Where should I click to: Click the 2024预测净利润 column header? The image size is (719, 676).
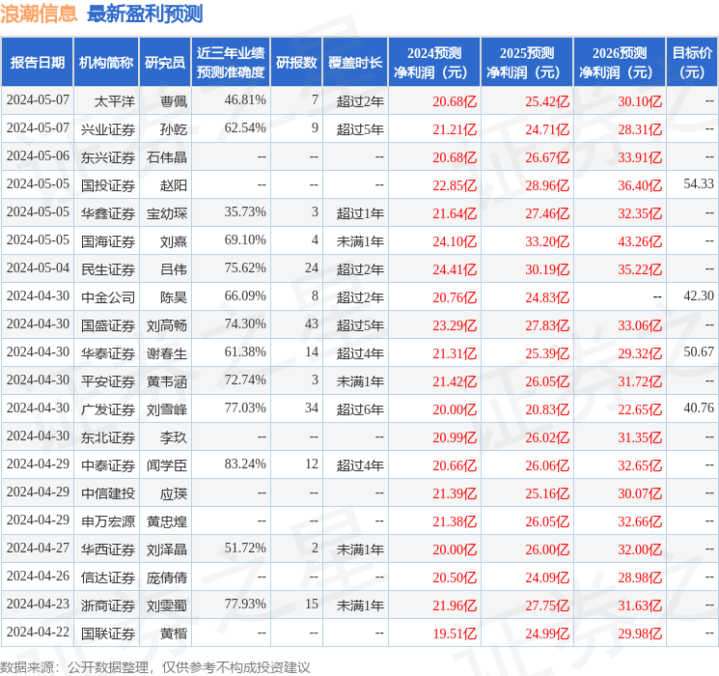(x=434, y=62)
